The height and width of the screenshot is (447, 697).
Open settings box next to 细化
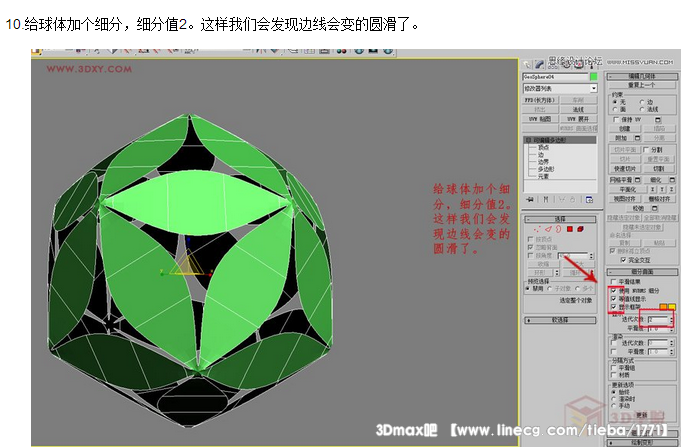tap(672, 180)
